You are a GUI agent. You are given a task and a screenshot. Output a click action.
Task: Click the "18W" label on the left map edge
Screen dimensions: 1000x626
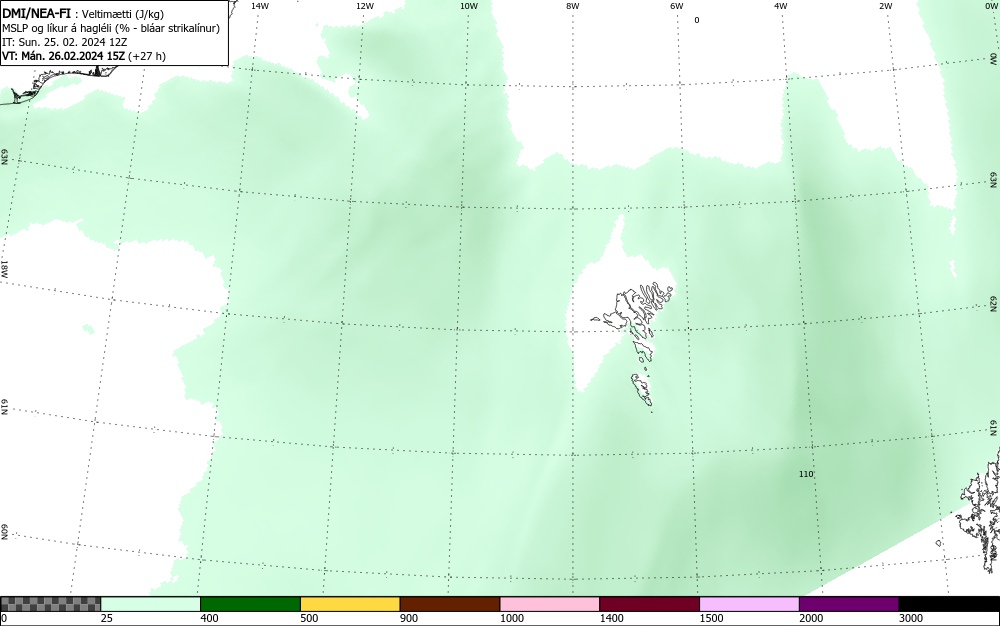click(4, 268)
